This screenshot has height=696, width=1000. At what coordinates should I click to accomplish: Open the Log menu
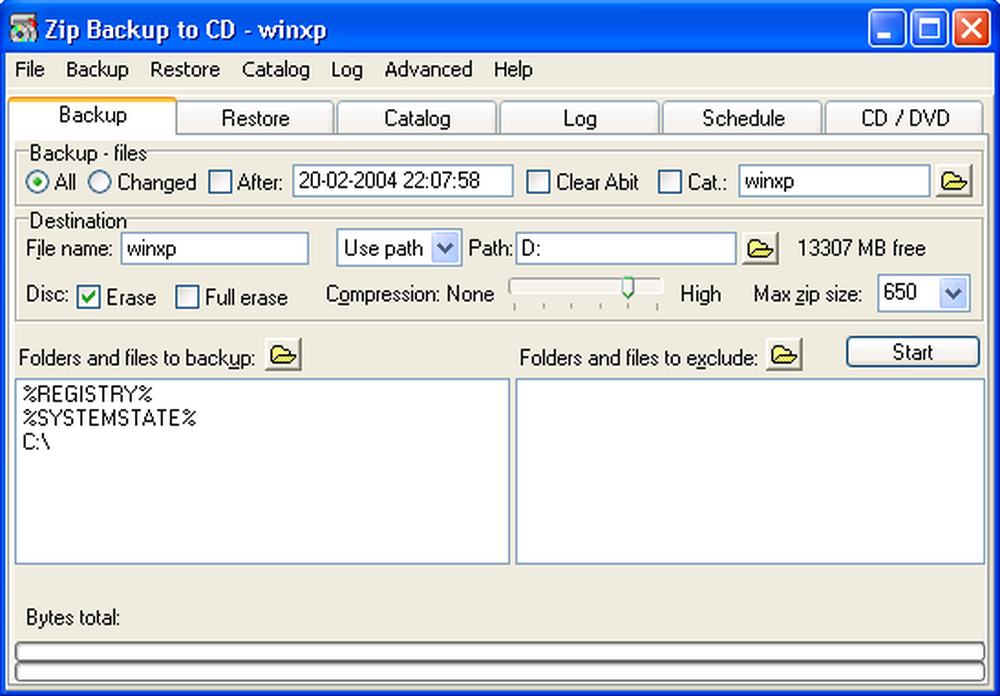[347, 69]
